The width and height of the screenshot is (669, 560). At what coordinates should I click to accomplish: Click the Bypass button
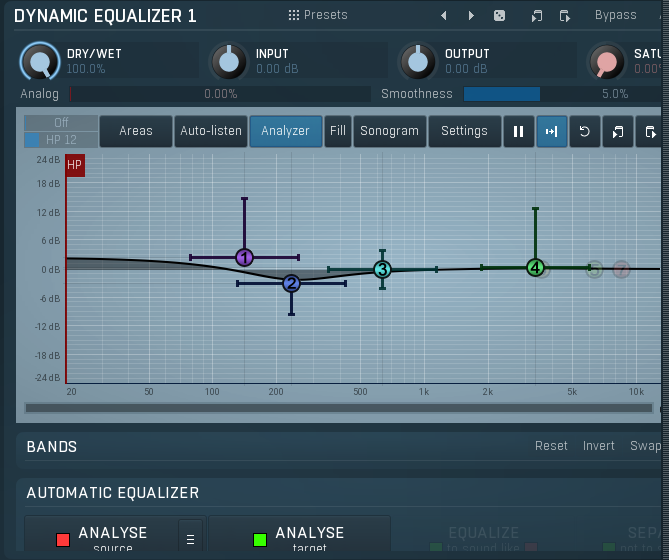pyautogui.click(x=615, y=15)
